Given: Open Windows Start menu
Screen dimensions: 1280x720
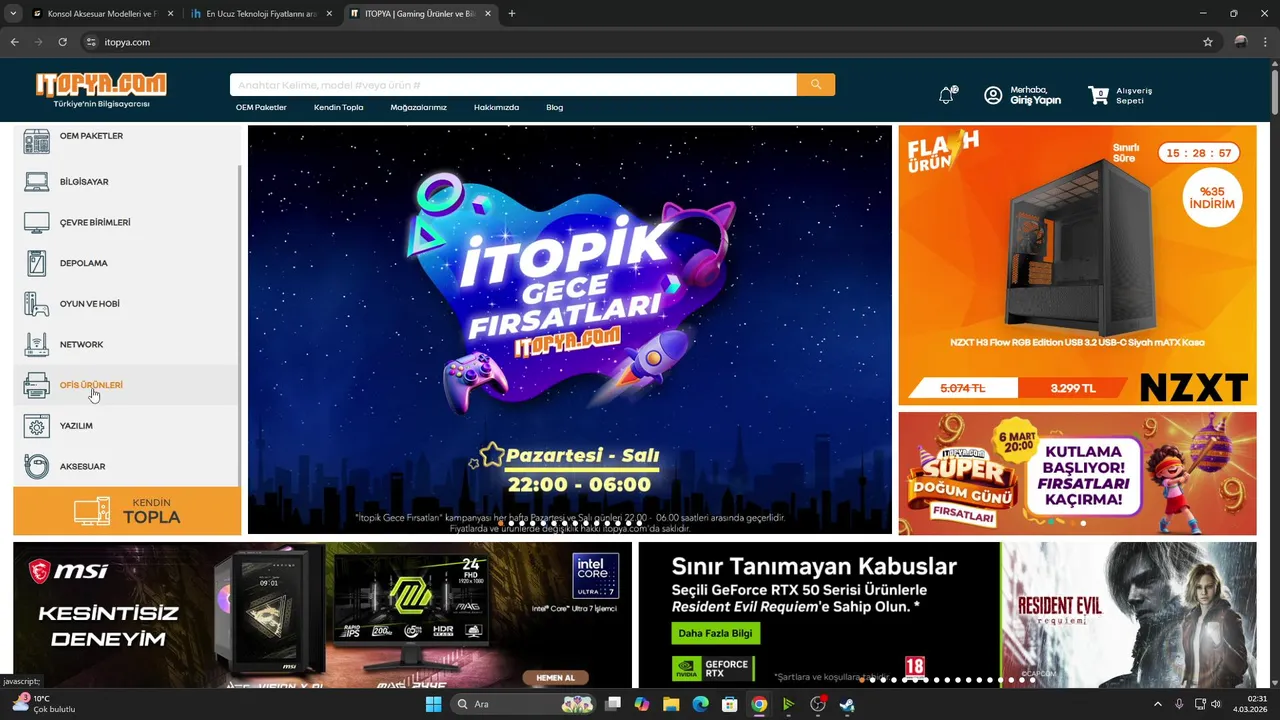Looking at the screenshot, I should tap(434, 704).
